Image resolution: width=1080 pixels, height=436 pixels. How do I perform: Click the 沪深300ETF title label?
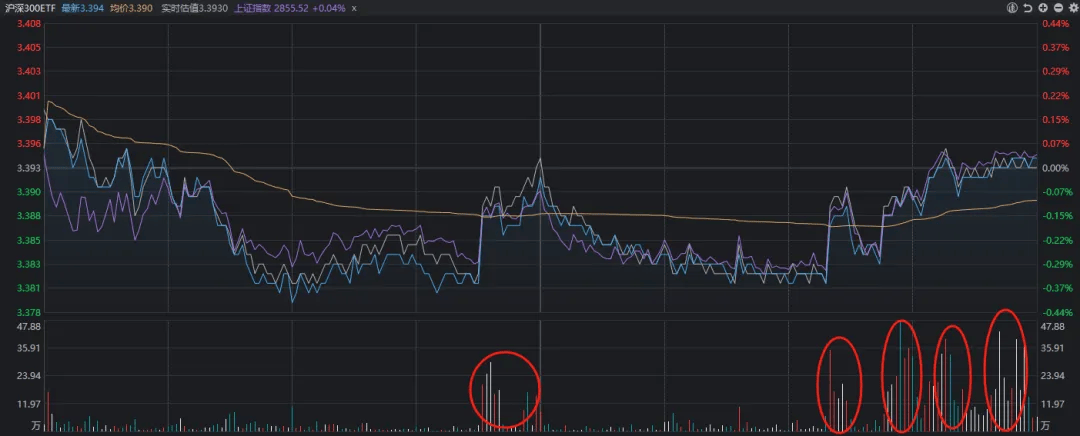tap(28, 8)
